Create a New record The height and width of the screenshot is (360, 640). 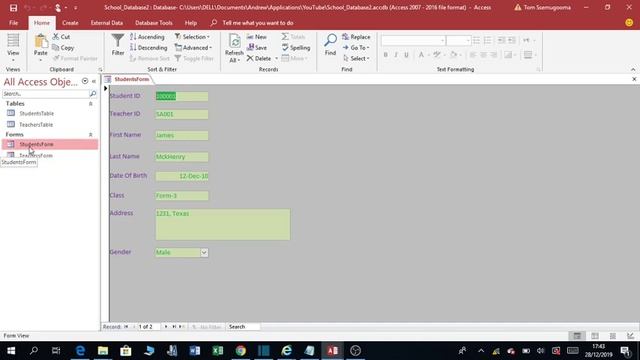(x=256, y=37)
